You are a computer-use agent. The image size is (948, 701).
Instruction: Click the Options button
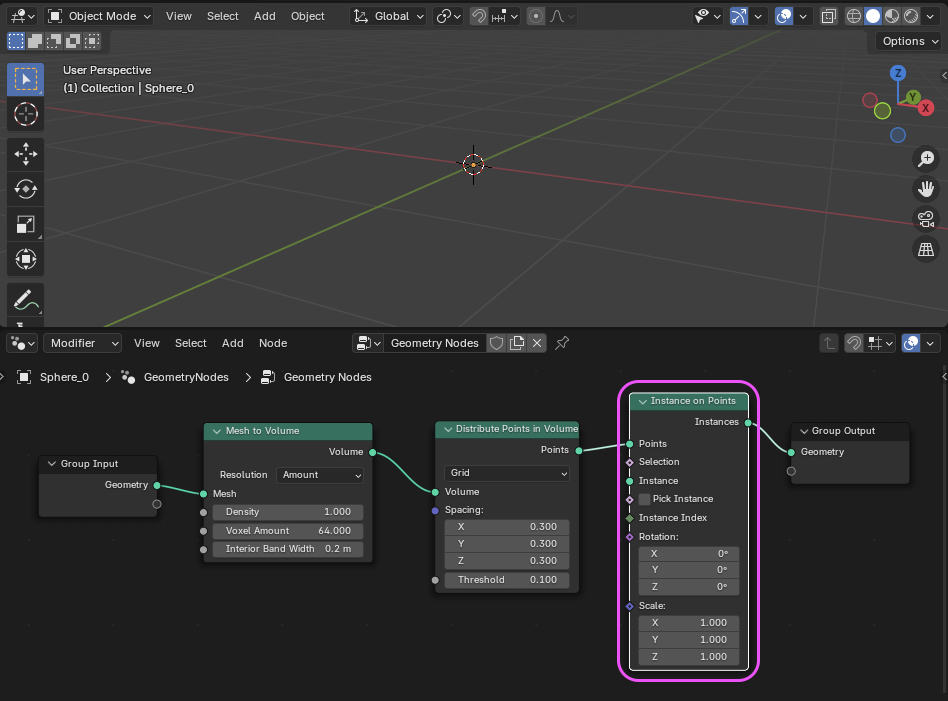(909, 41)
